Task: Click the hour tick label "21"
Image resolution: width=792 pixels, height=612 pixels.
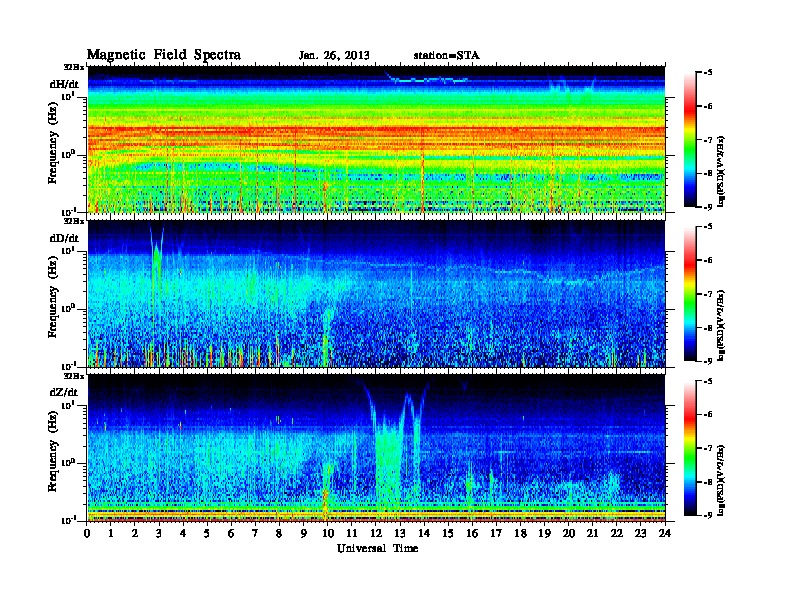Action: pyautogui.click(x=592, y=534)
